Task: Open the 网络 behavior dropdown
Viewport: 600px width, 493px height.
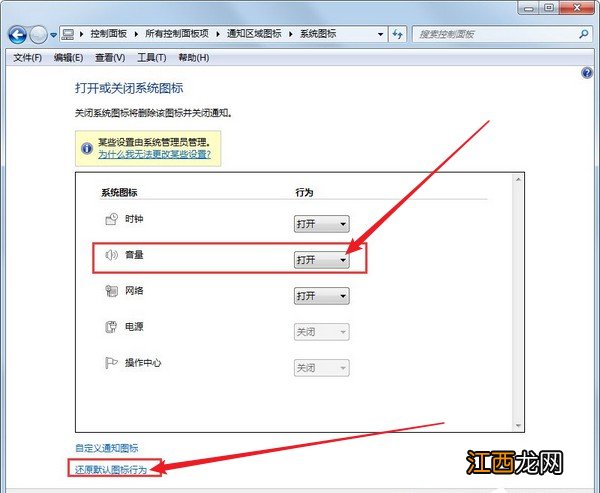Action: tap(321, 296)
